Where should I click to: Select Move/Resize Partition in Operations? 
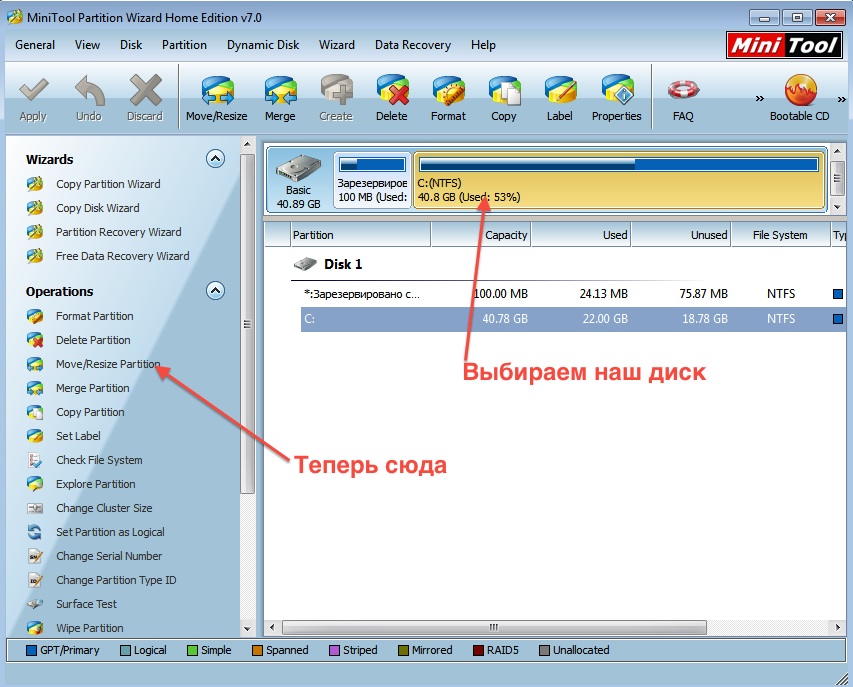[107, 364]
